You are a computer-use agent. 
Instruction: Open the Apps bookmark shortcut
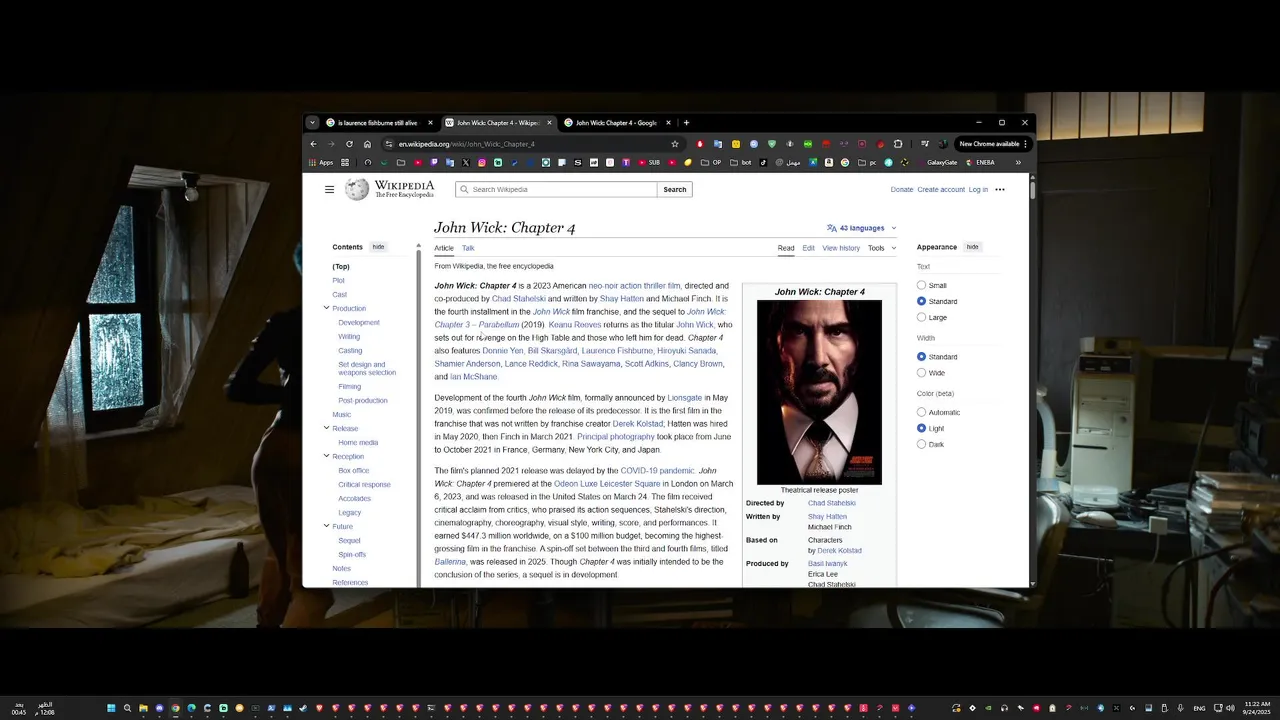tap(320, 162)
